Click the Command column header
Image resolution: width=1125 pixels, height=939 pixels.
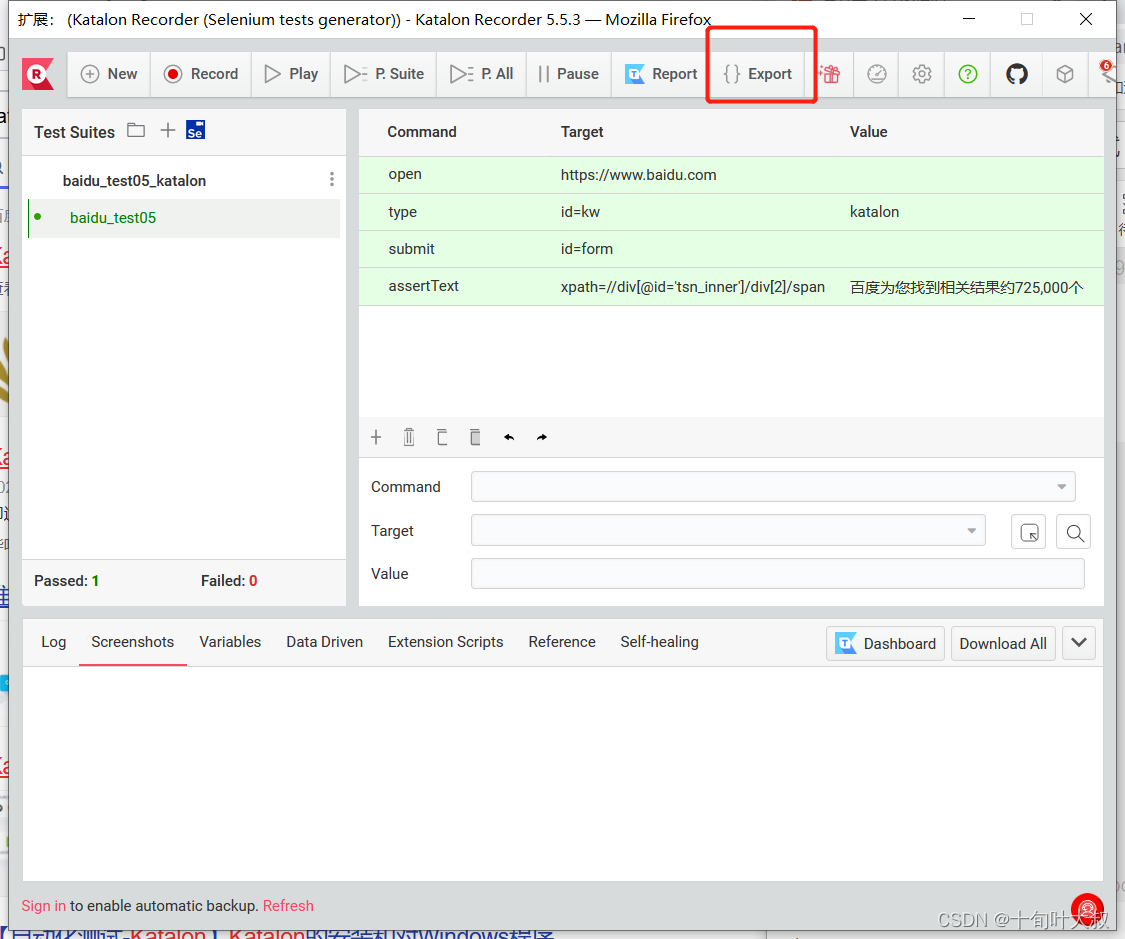click(x=422, y=132)
